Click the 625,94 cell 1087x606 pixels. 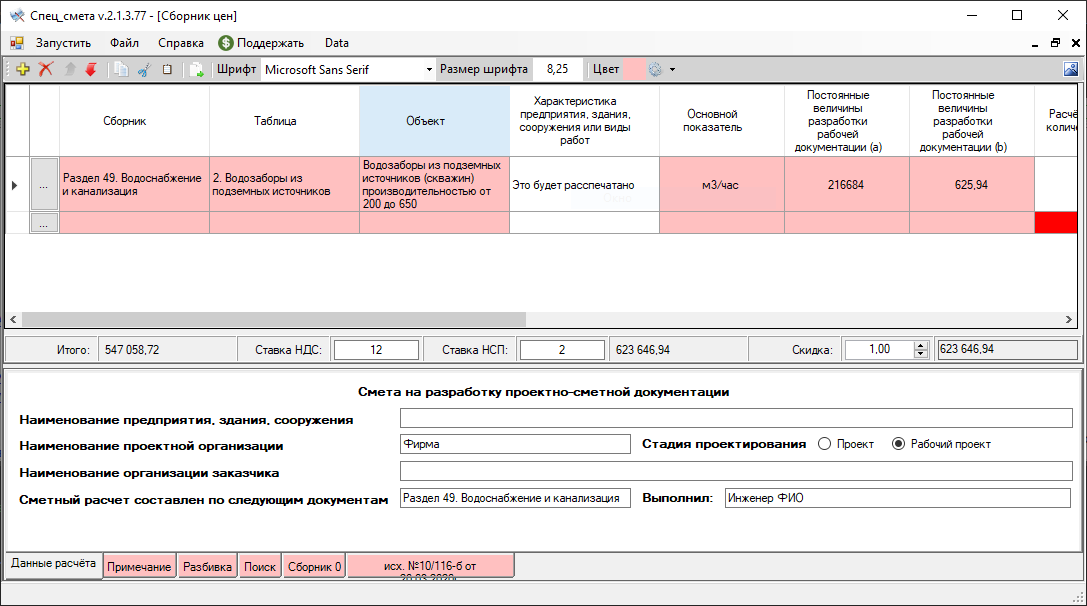[x=971, y=185]
